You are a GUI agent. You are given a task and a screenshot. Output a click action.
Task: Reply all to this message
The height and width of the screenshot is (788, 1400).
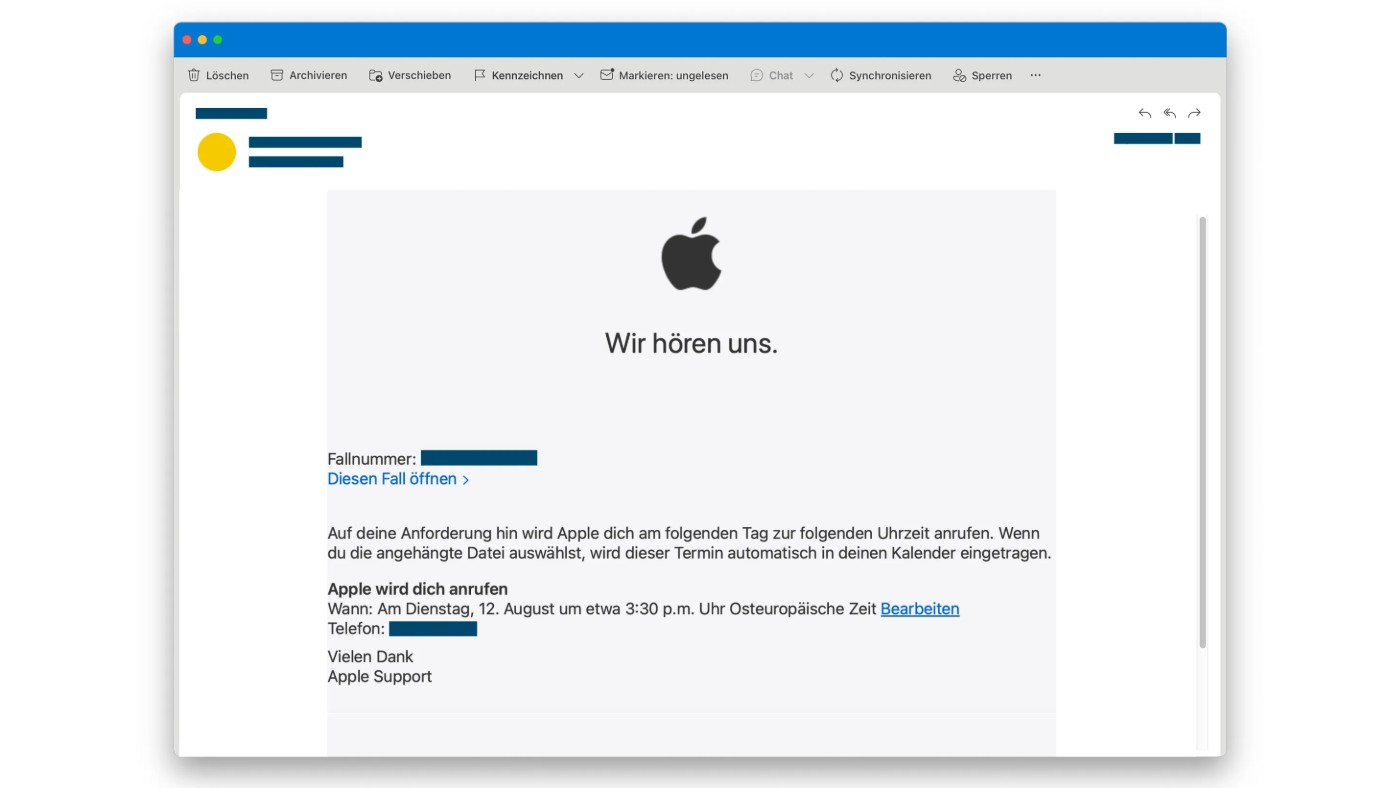pyautogui.click(x=1169, y=113)
